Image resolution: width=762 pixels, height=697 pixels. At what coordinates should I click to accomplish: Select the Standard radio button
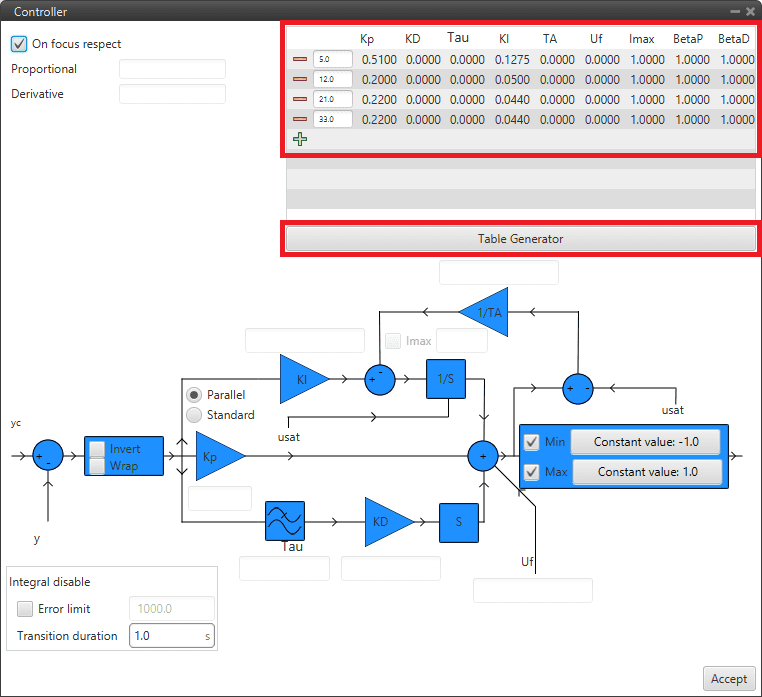(x=194, y=414)
